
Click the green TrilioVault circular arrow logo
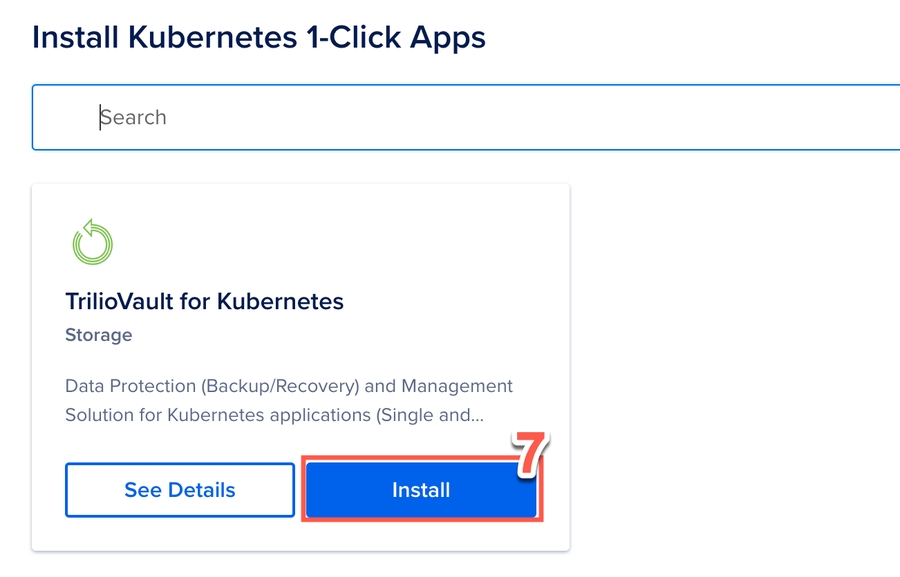point(93,243)
